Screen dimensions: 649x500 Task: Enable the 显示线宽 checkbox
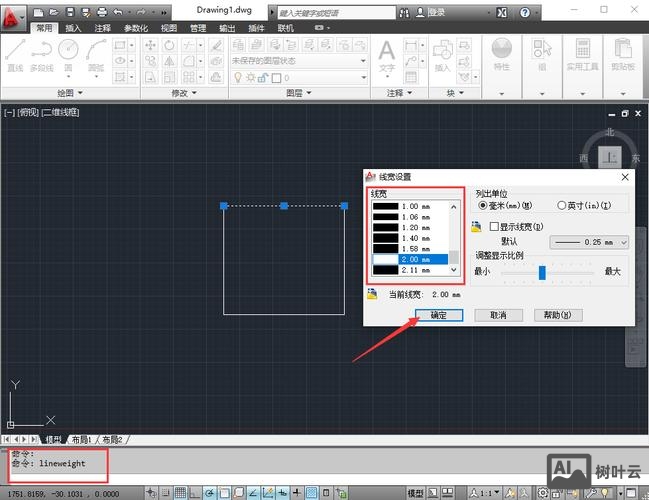click(494, 227)
